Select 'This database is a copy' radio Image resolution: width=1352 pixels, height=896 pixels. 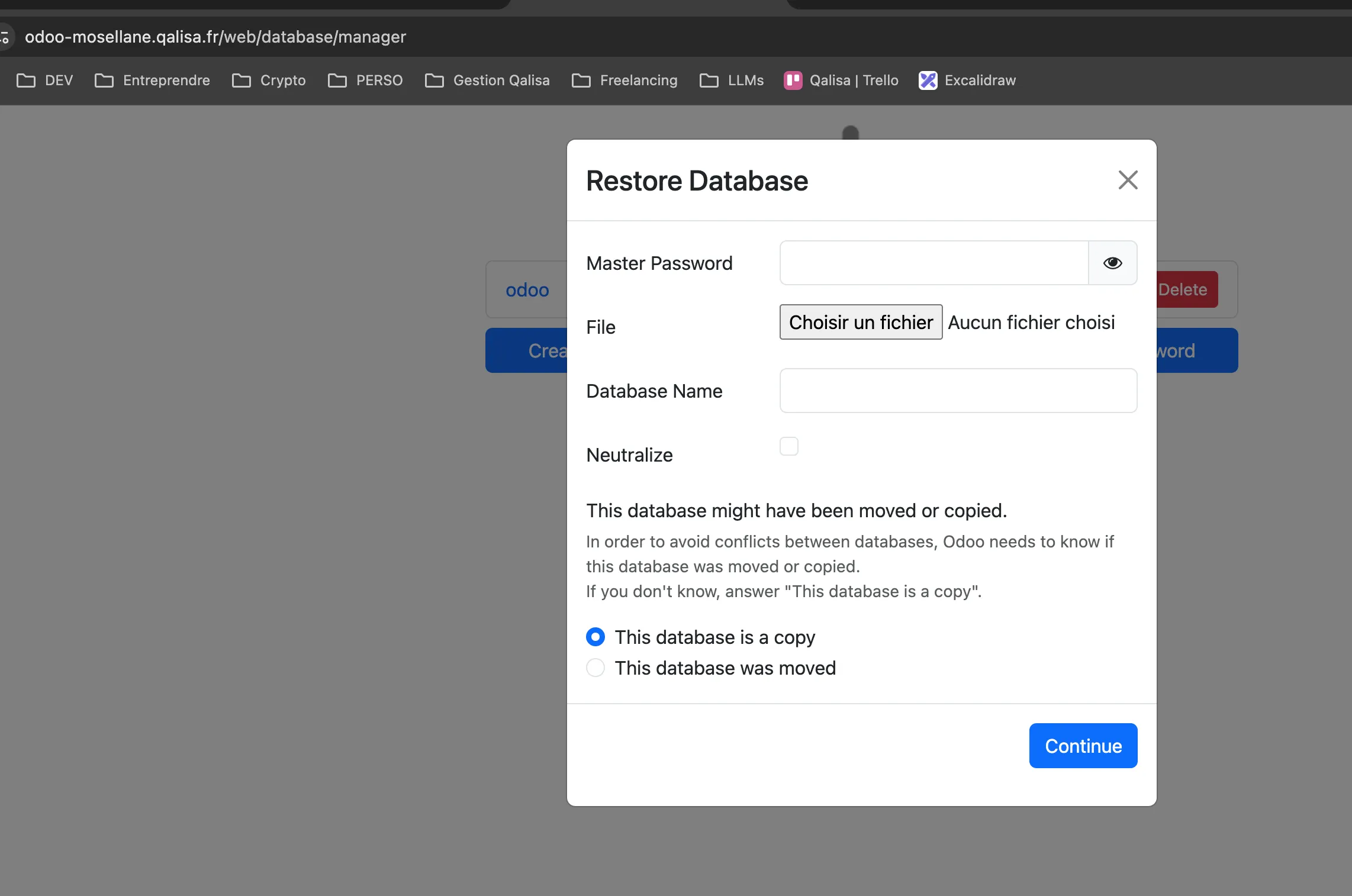[x=595, y=637]
